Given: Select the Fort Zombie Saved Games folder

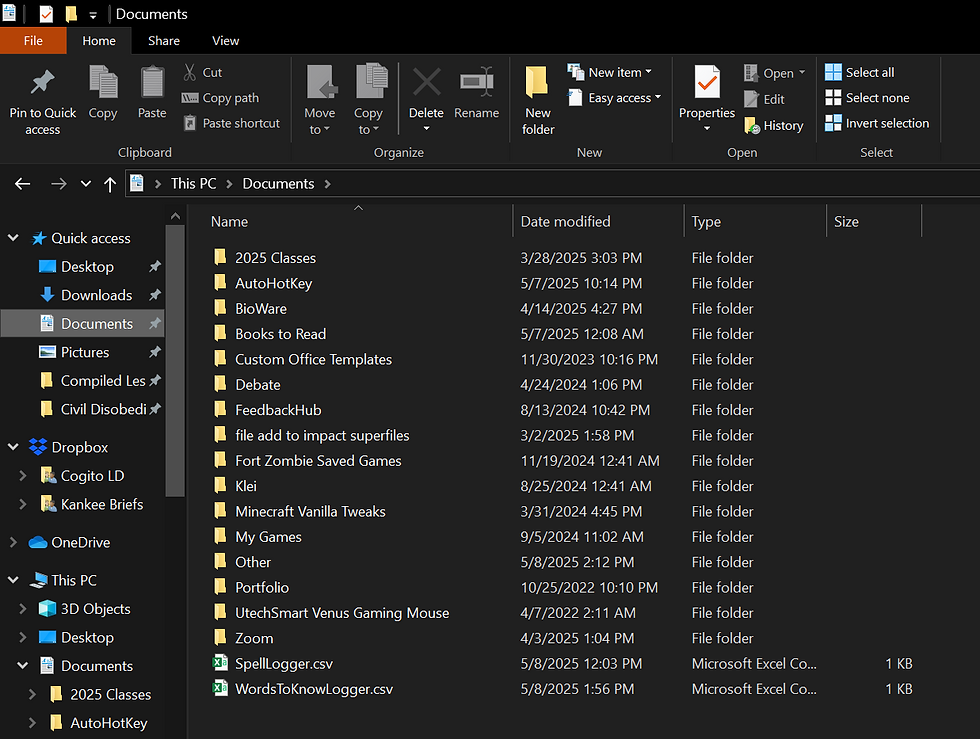Looking at the screenshot, I should point(318,461).
